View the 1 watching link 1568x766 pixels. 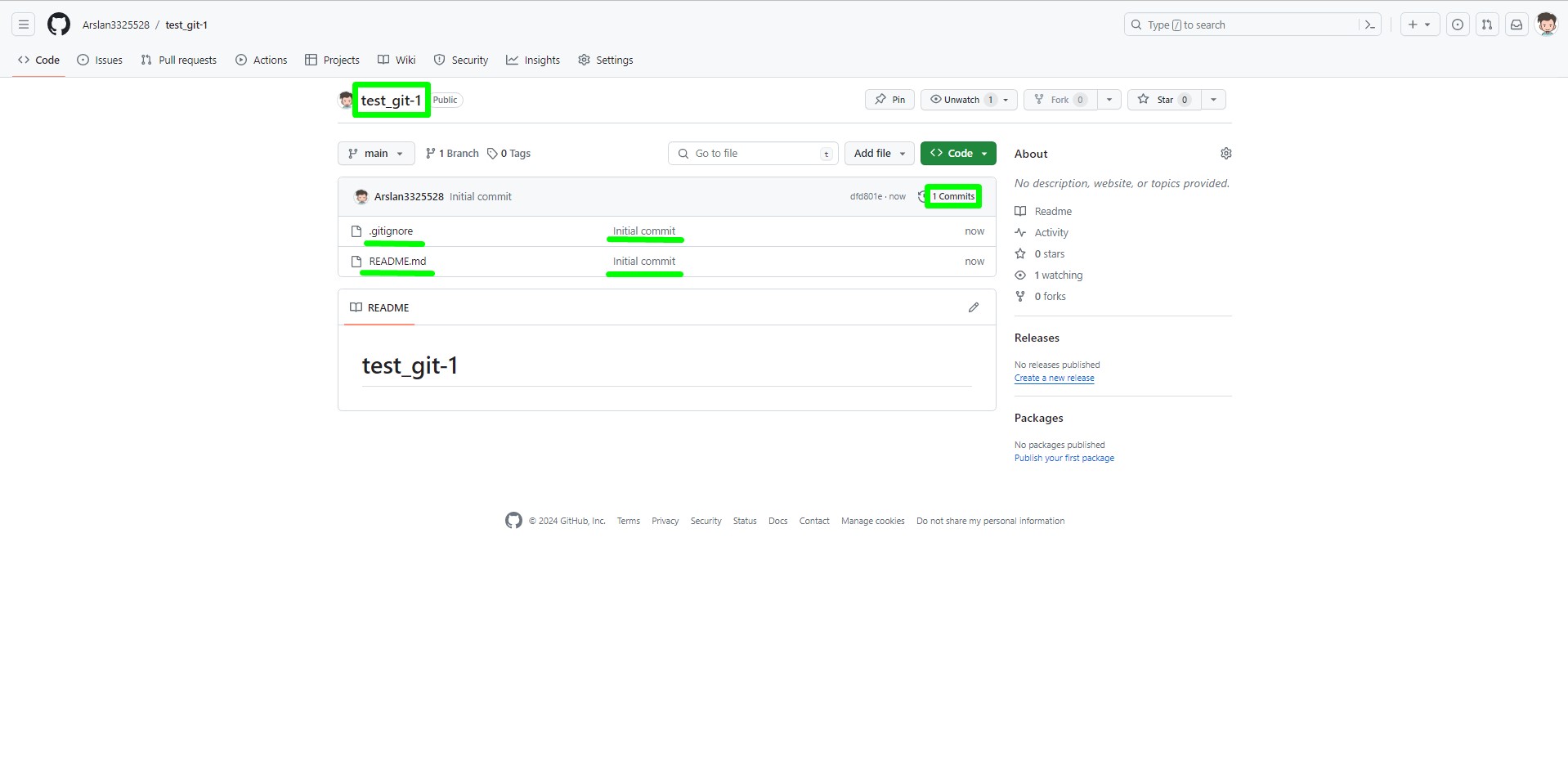[x=1049, y=275]
